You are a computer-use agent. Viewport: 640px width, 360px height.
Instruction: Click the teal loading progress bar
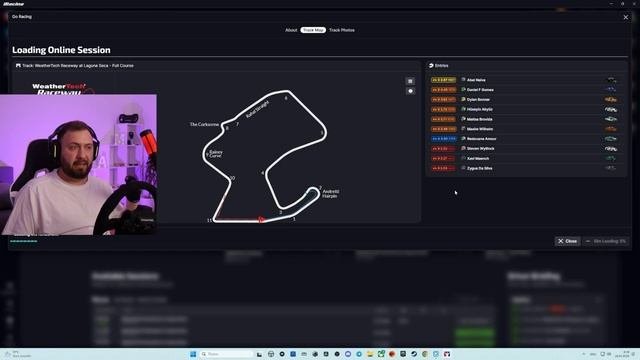[24, 241]
